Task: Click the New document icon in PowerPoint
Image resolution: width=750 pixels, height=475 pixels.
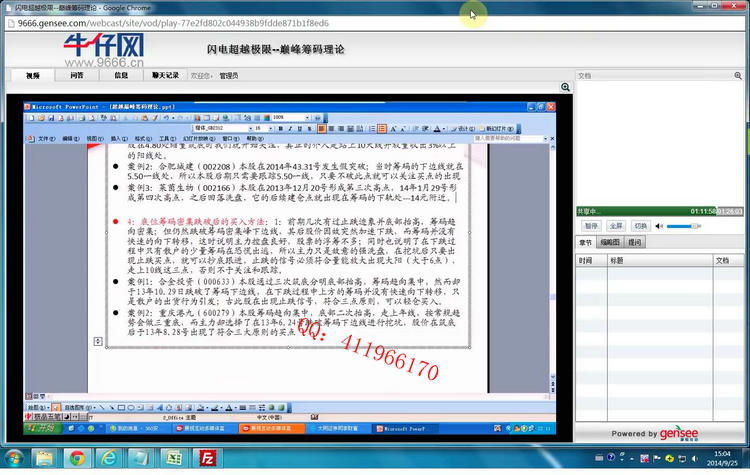Action: (32, 118)
